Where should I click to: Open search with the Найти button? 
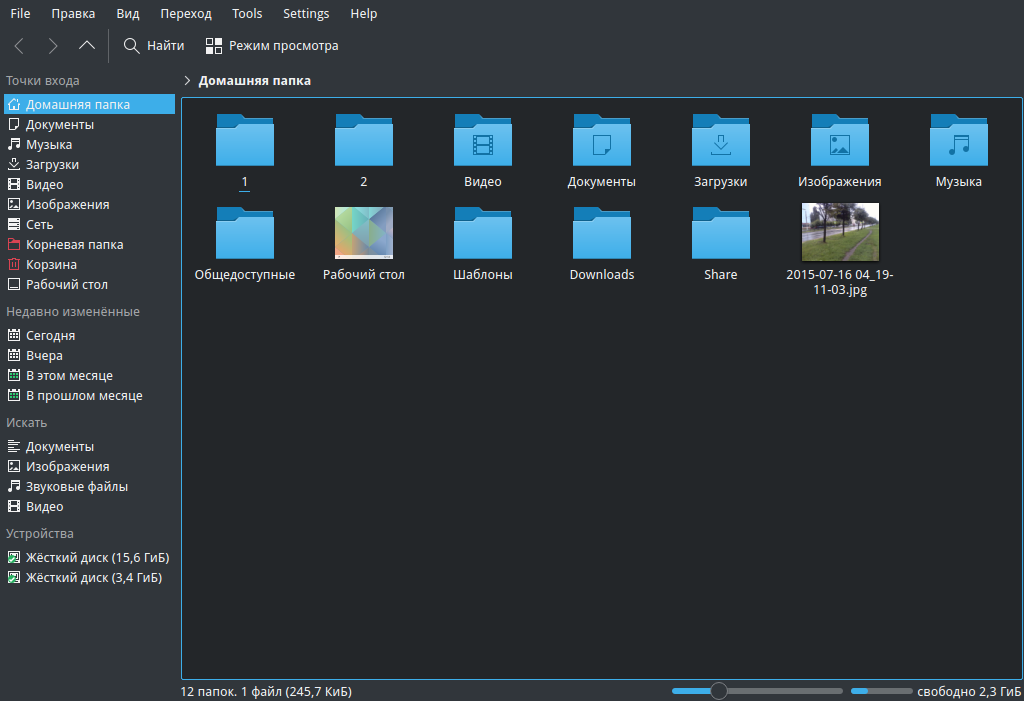coord(154,46)
